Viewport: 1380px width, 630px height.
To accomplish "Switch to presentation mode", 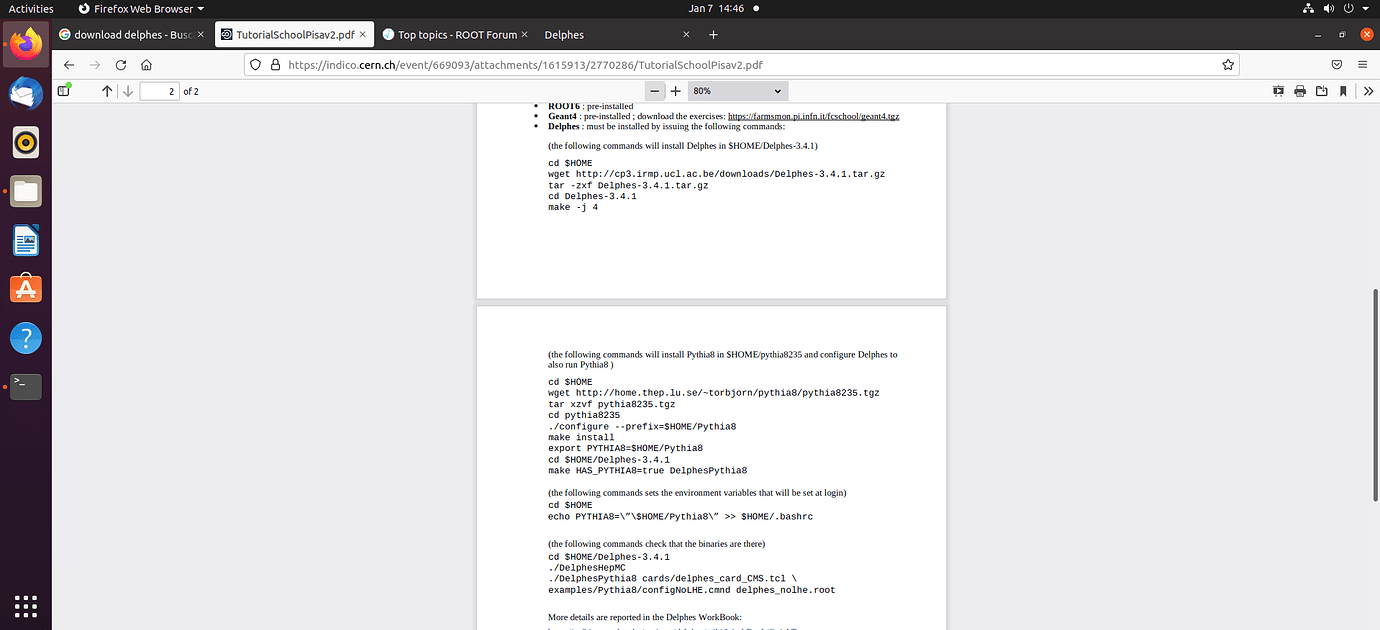I will (1278, 91).
